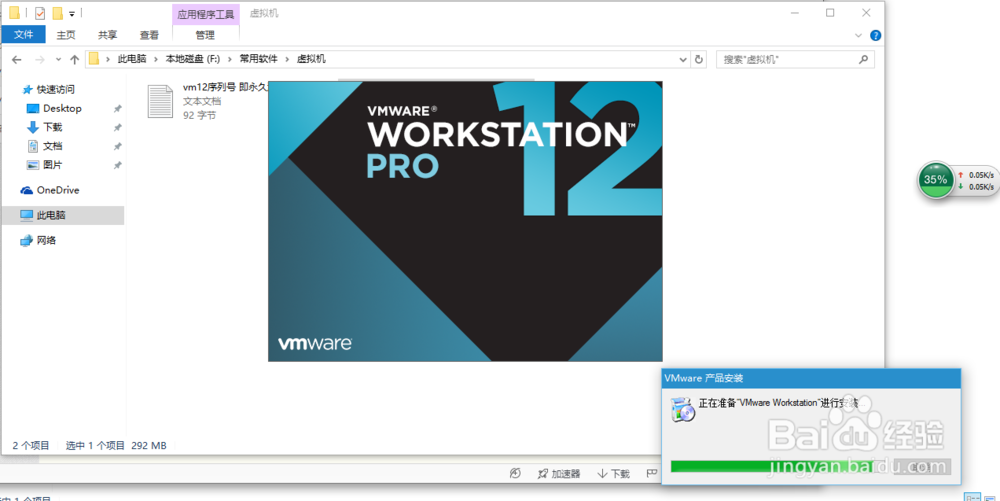Screen dimensions: 1000x501
Task: Click the New Folder icon in title bar
Action: pos(57,13)
